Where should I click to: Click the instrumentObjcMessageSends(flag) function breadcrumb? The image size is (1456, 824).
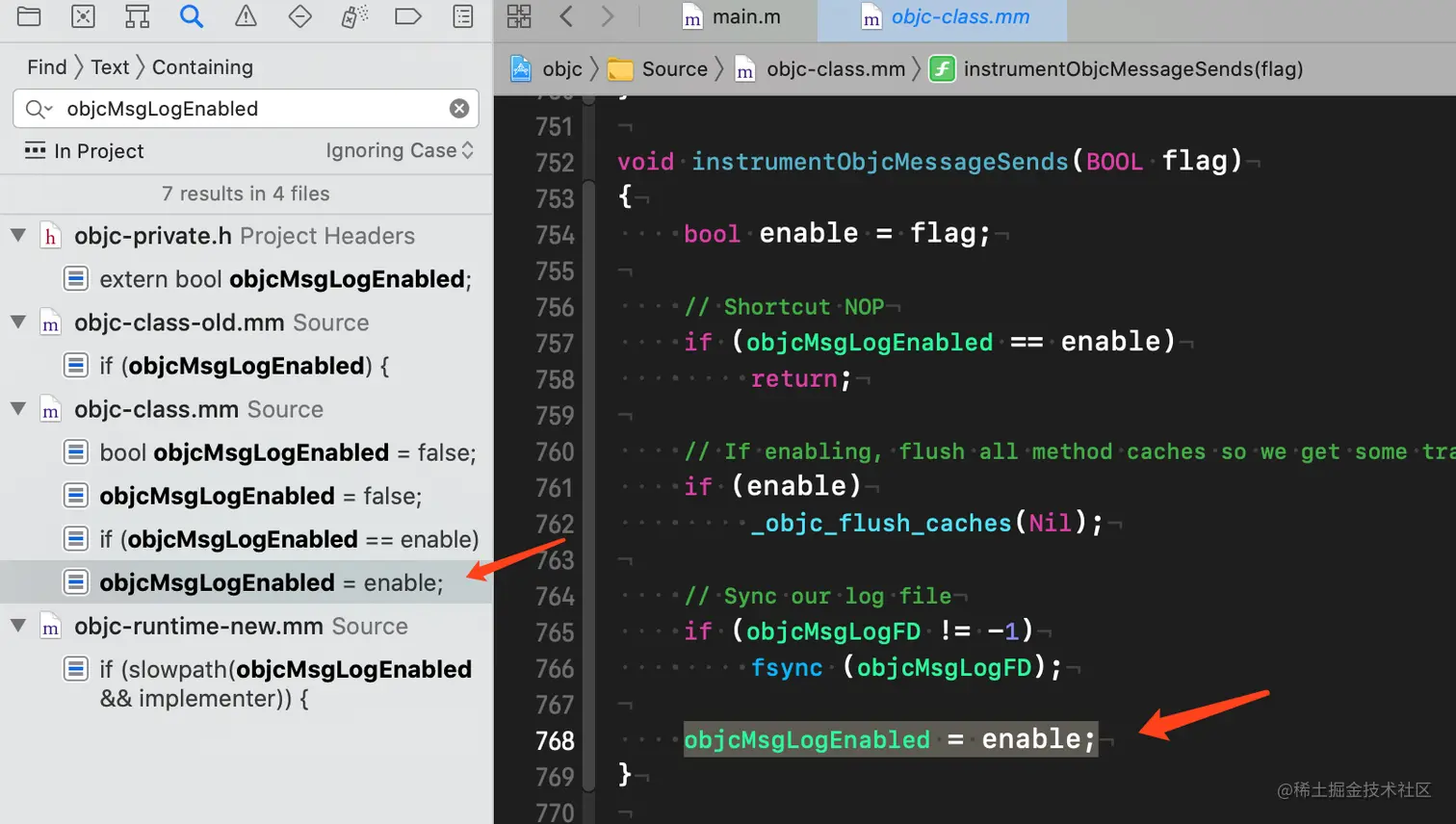tap(1116, 68)
